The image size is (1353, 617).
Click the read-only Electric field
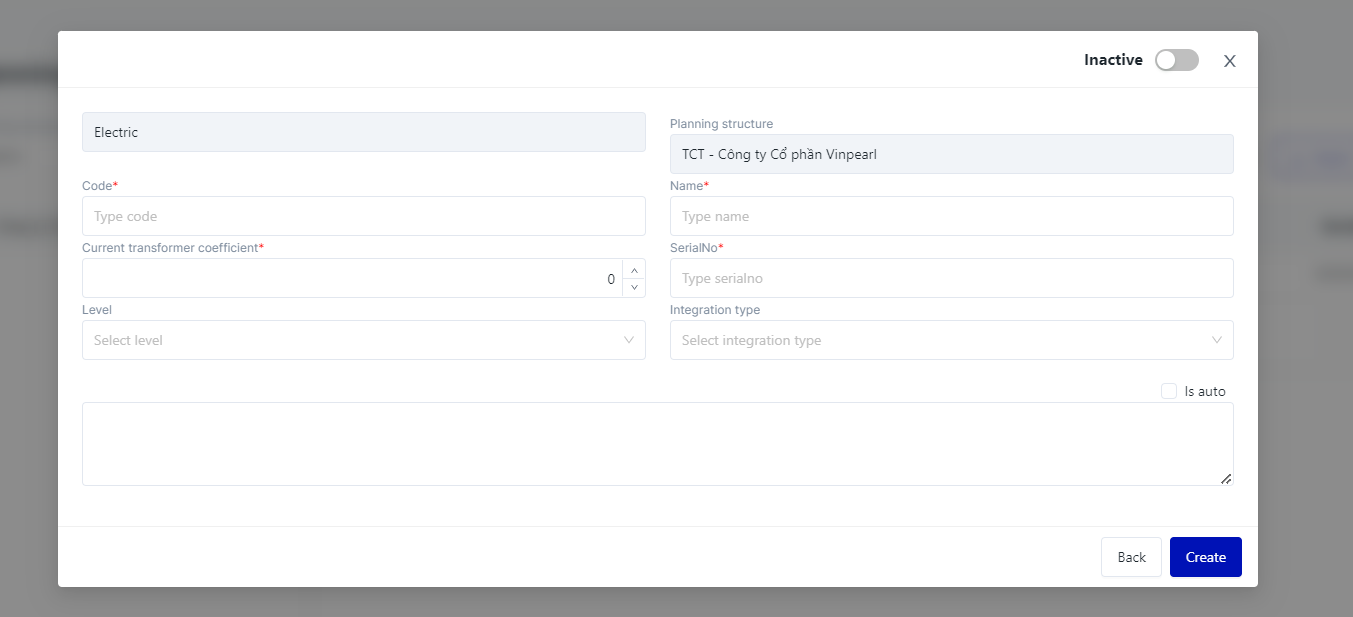tap(363, 132)
